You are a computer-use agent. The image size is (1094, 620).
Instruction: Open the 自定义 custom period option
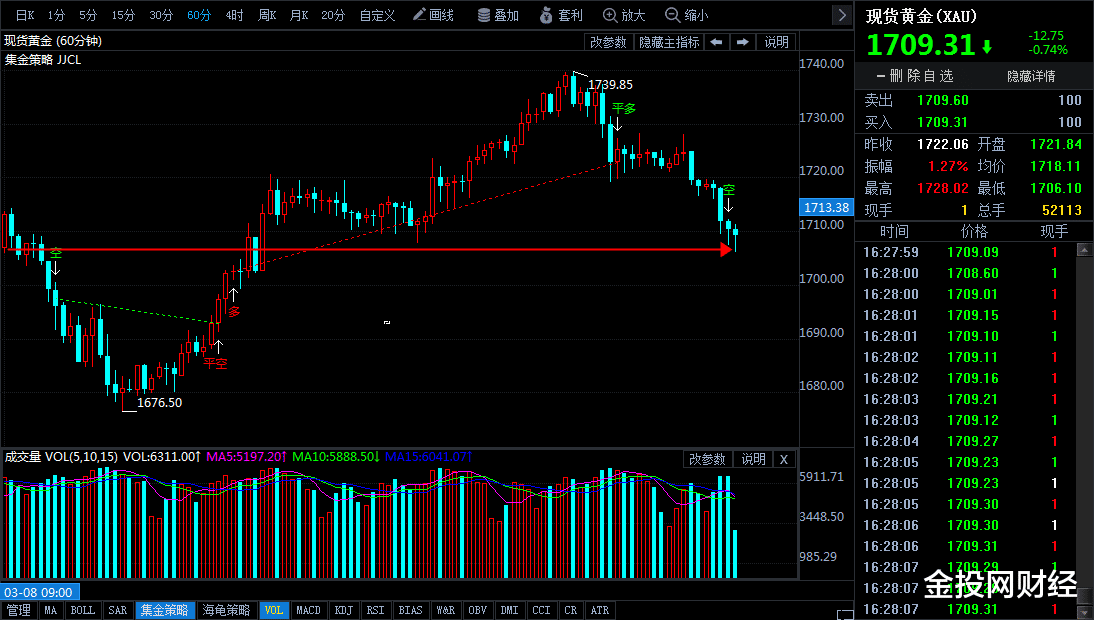(x=376, y=15)
